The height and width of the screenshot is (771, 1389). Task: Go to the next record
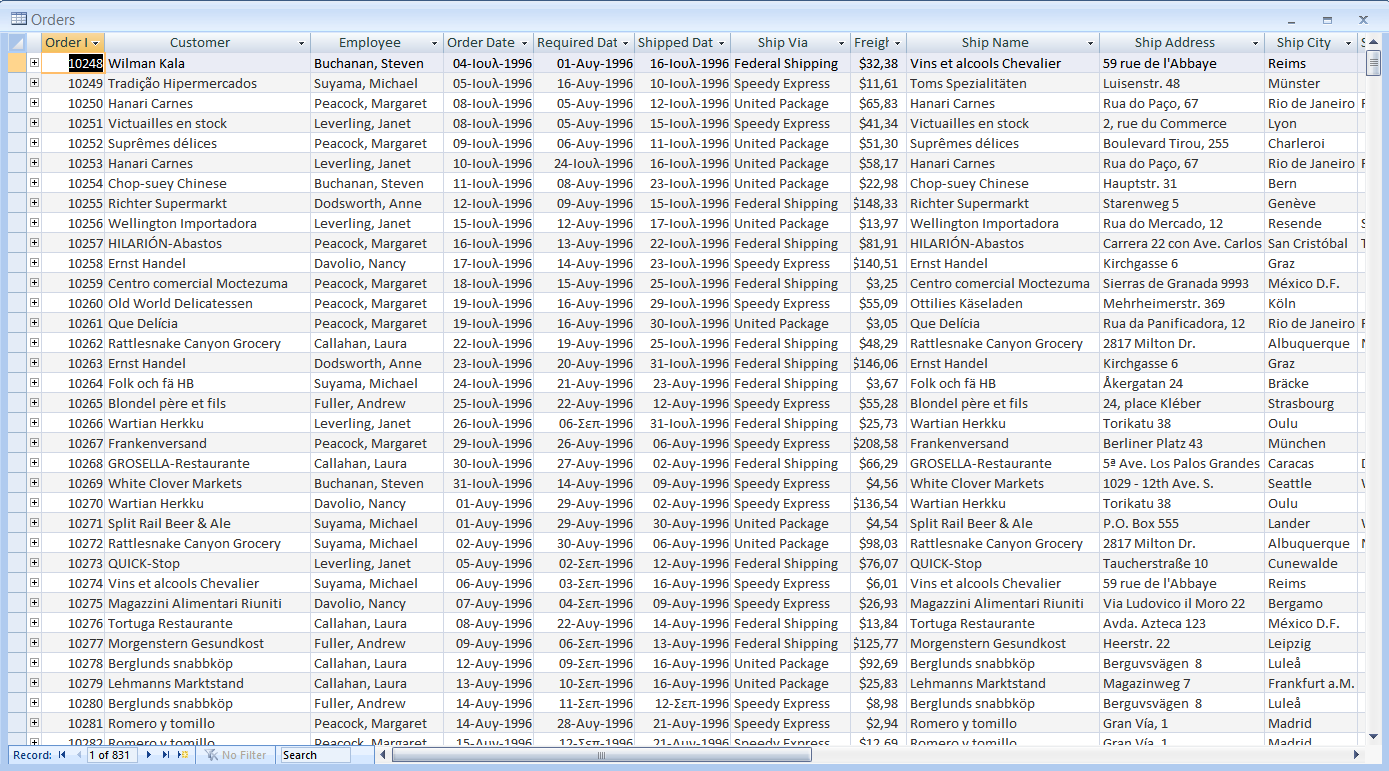pos(150,755)
